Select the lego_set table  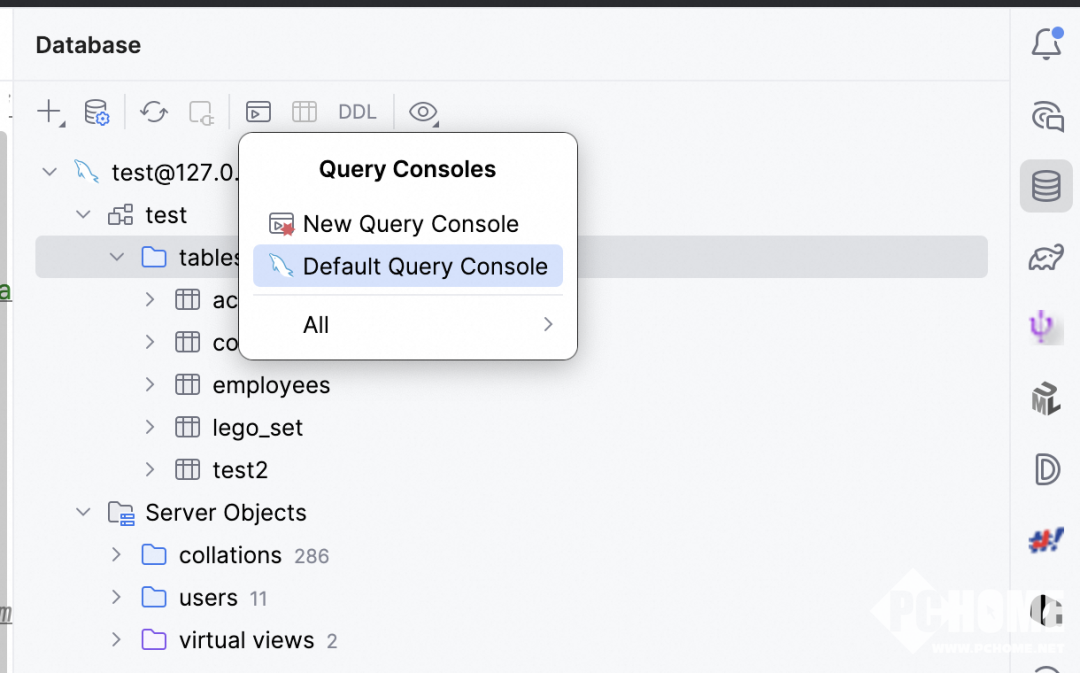pyautogui.click(x=257, y=428)
